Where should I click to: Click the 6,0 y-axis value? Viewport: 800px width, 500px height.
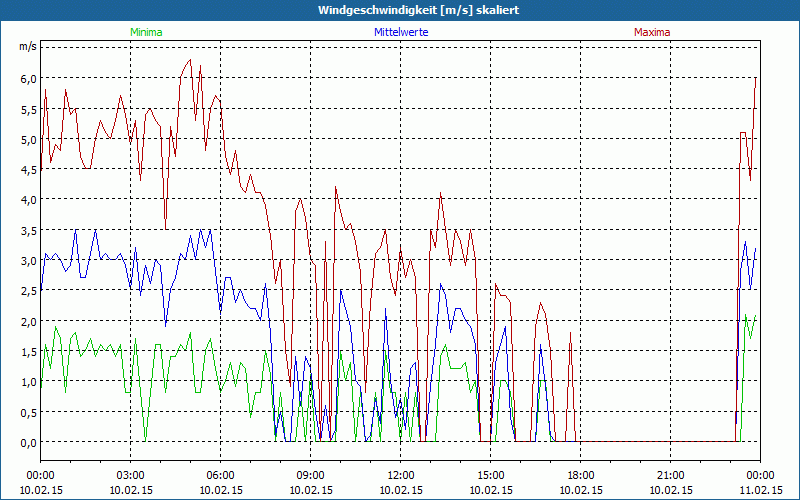point(28,79)
